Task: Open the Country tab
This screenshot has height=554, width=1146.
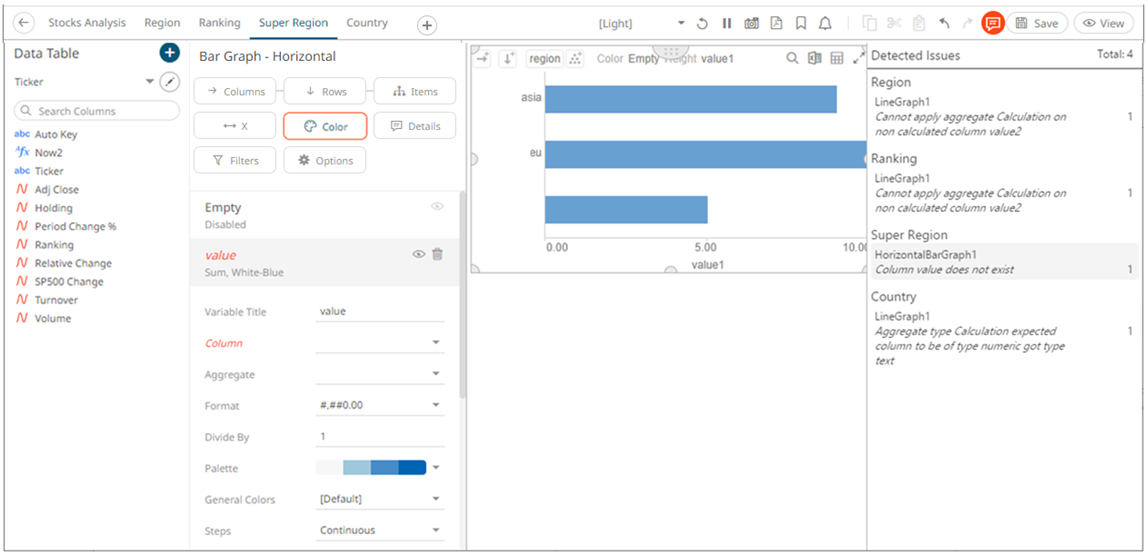Action: point(367,23)
